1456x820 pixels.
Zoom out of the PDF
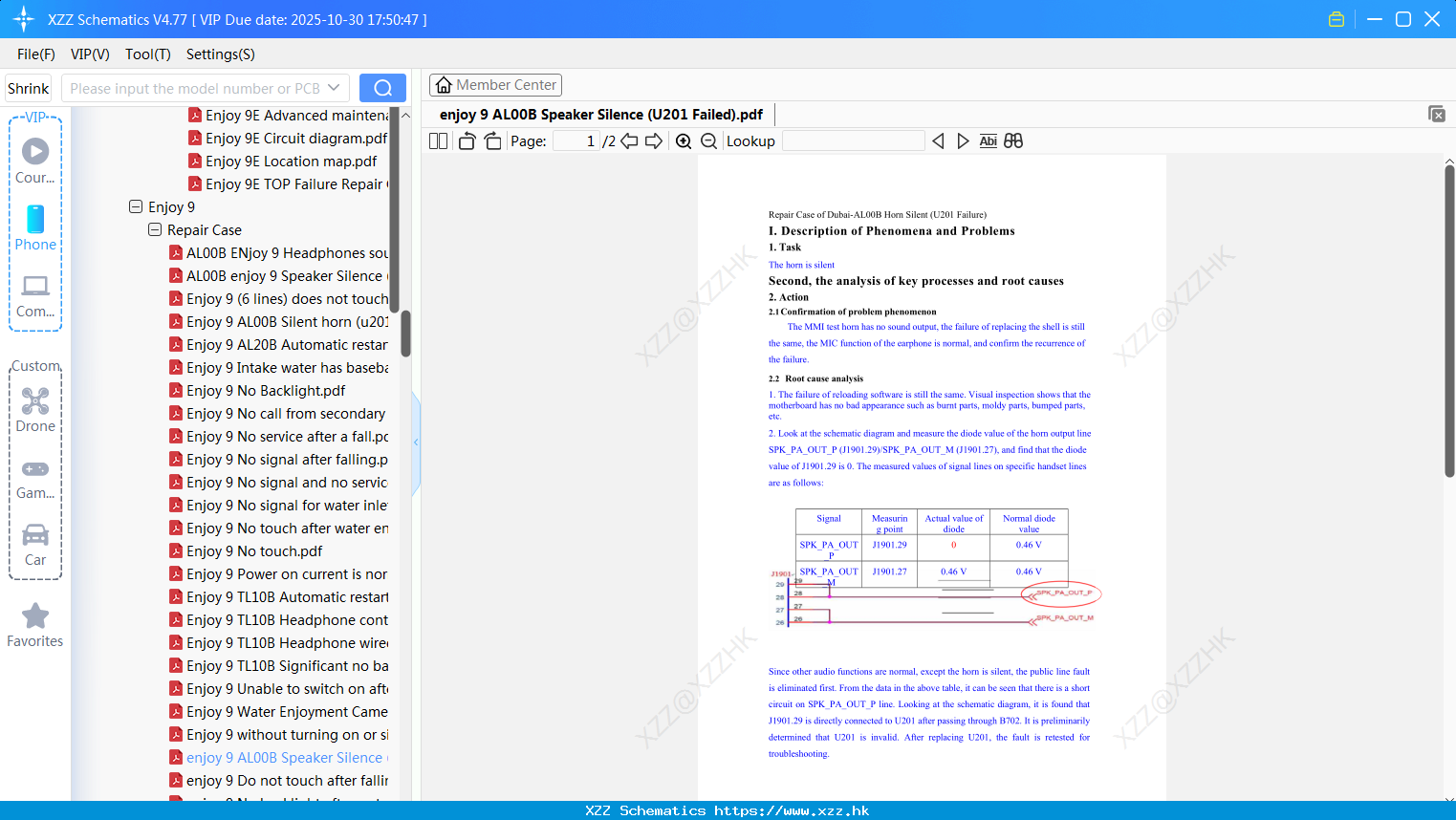(708, 141)
